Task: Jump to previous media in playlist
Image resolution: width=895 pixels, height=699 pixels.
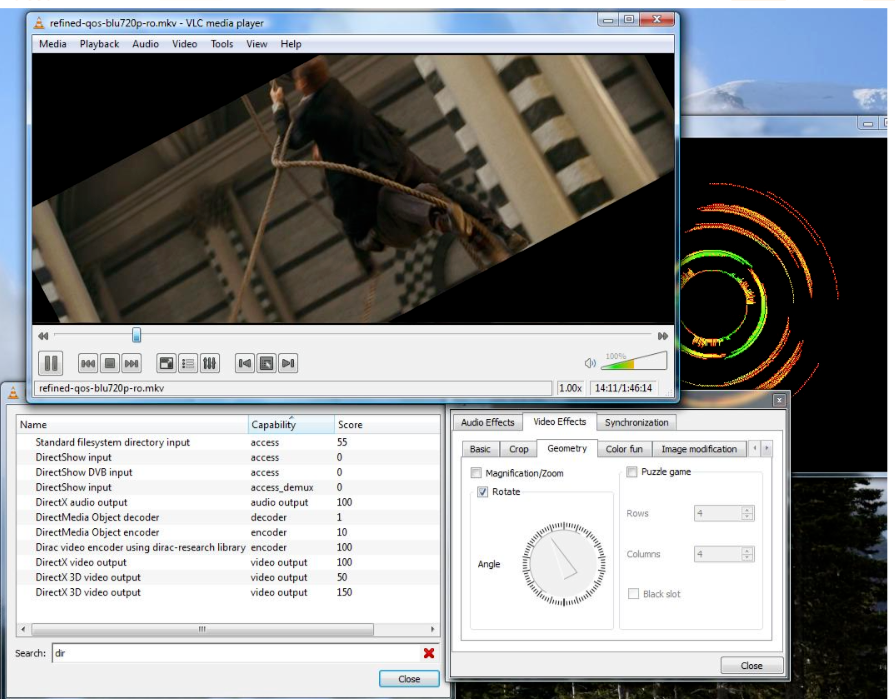Action: (88, 363)
